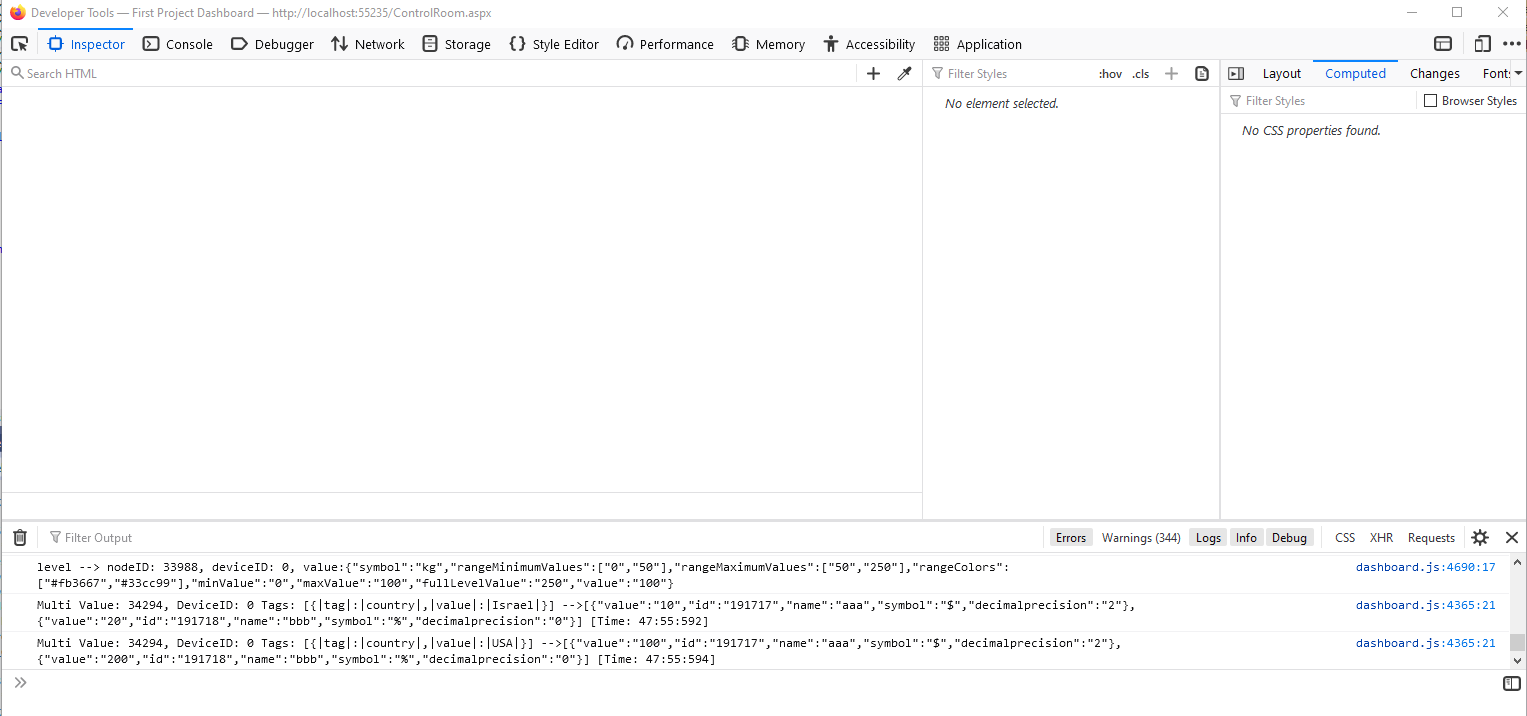Toggle Responsive Design Mode icon
This screenshot has height=716, width=1527.
[x=1482, y=44]
